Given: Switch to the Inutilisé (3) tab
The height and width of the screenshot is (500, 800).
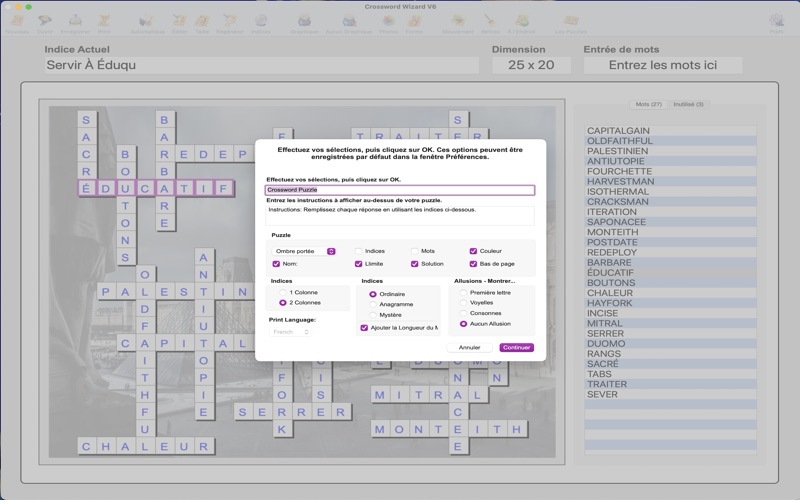Looking at the screenshot, I should [688, 104].
